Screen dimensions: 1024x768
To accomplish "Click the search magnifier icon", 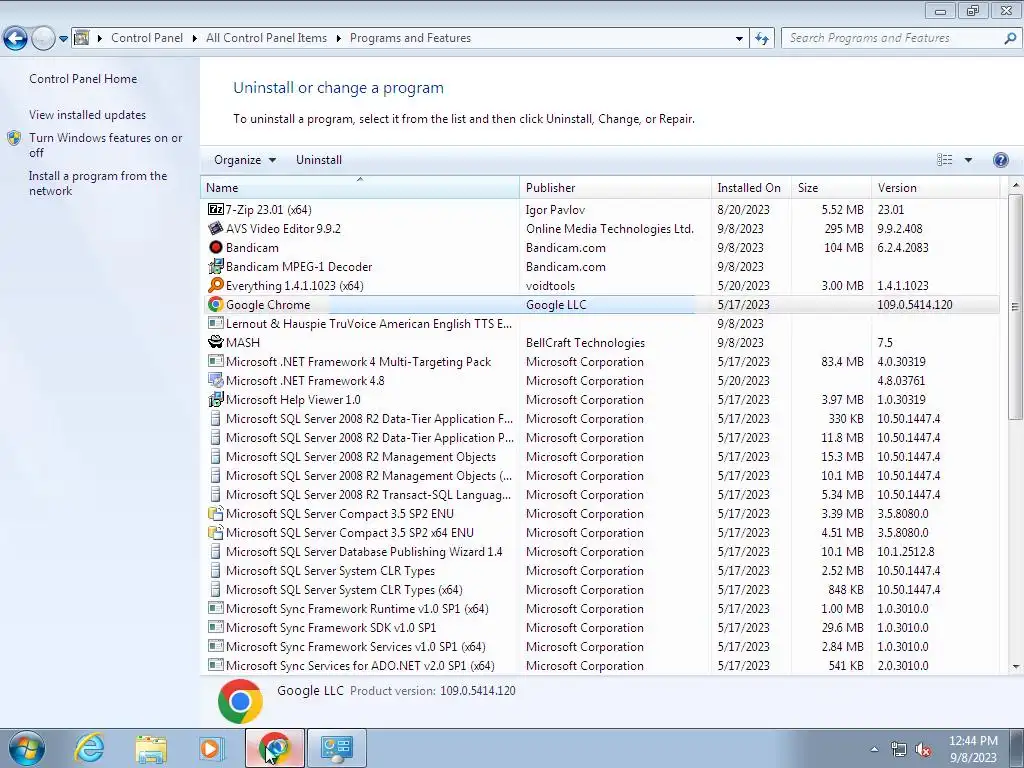I will pyautogui.click(x=1010, y=38).
